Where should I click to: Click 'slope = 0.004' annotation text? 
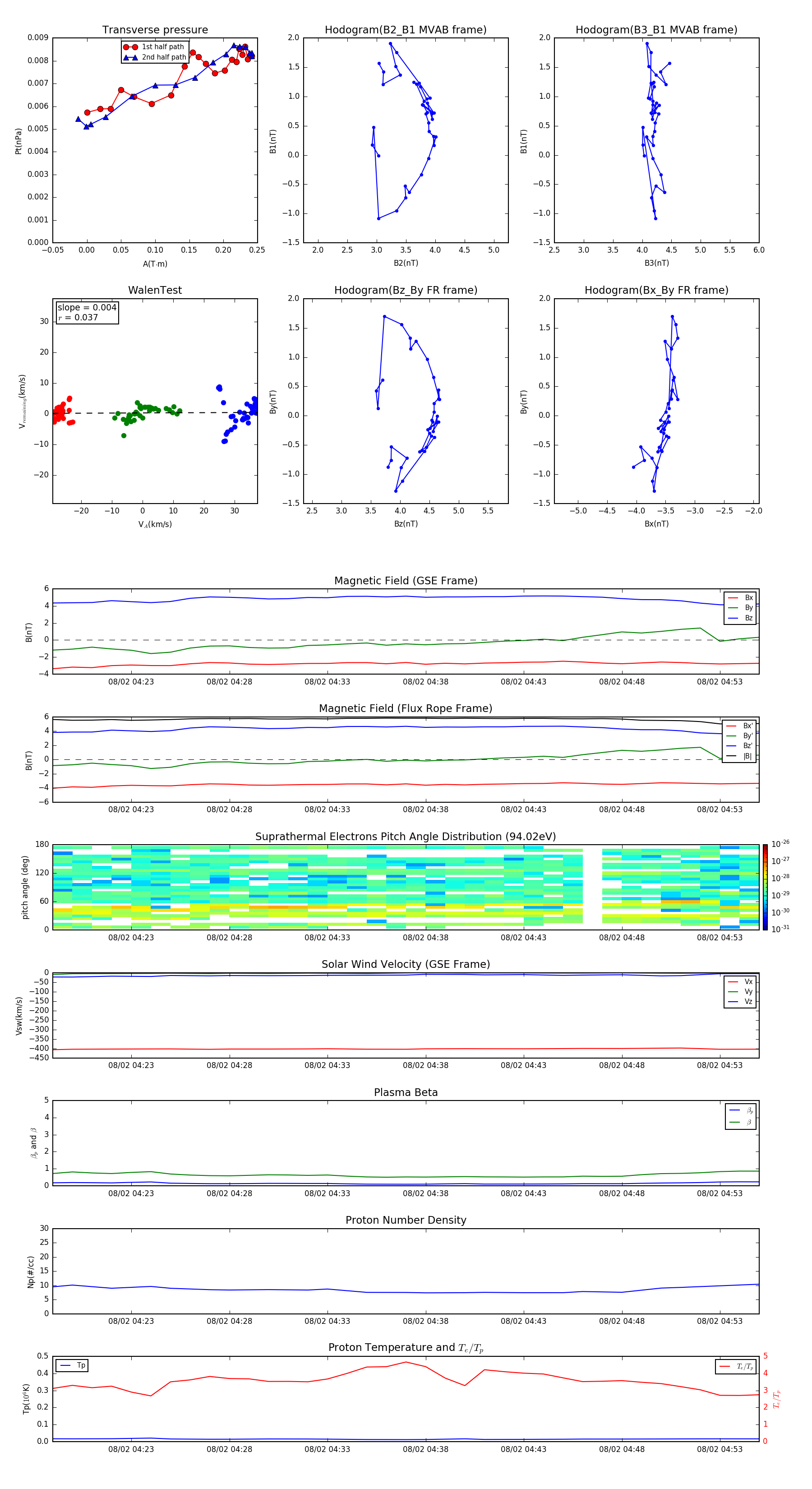click(87, 308)
